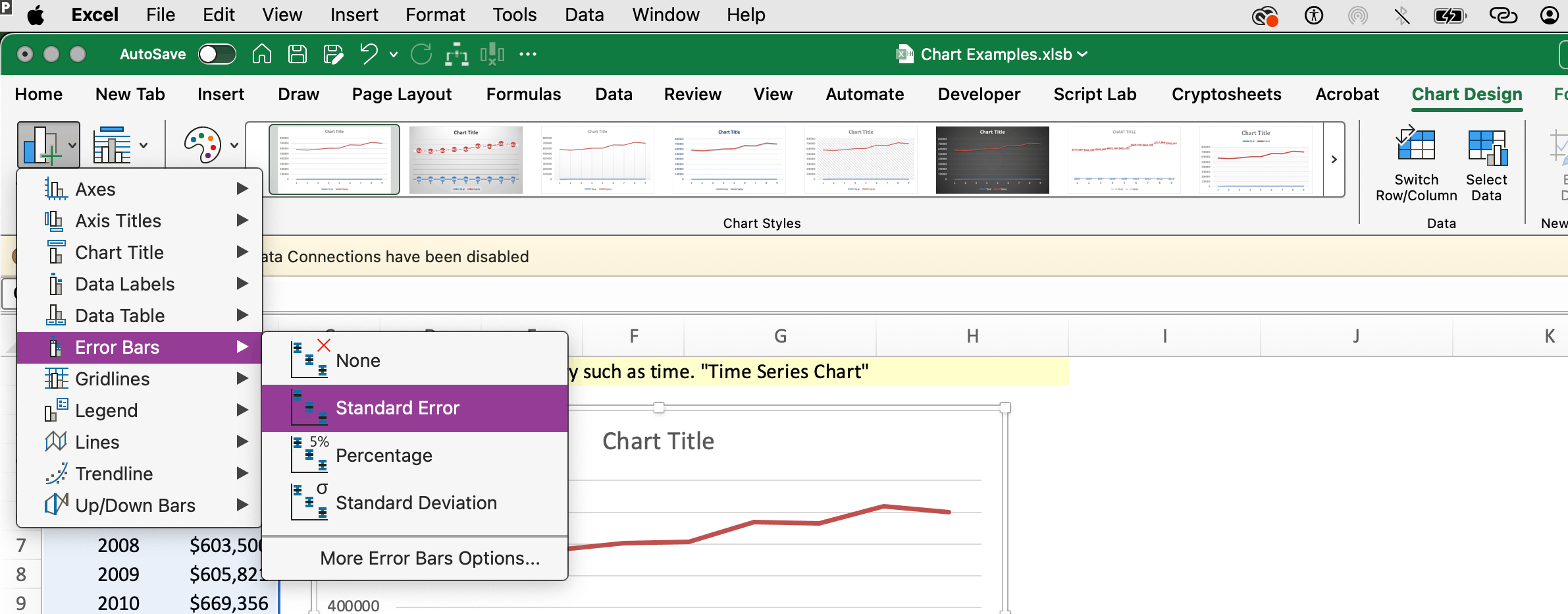Expand the chart styles gallery arrow

point(1334,159)
